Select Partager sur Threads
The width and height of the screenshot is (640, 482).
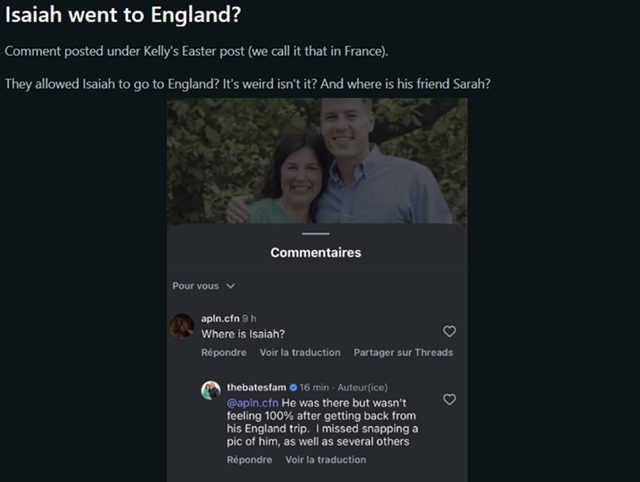(403, 353)
